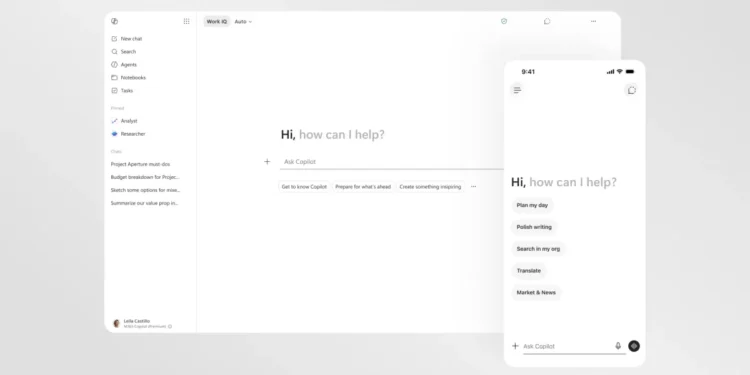Screen dimensions: 750x375
Task: Click the Translate chip on mobile
Action: pos(529,271)
